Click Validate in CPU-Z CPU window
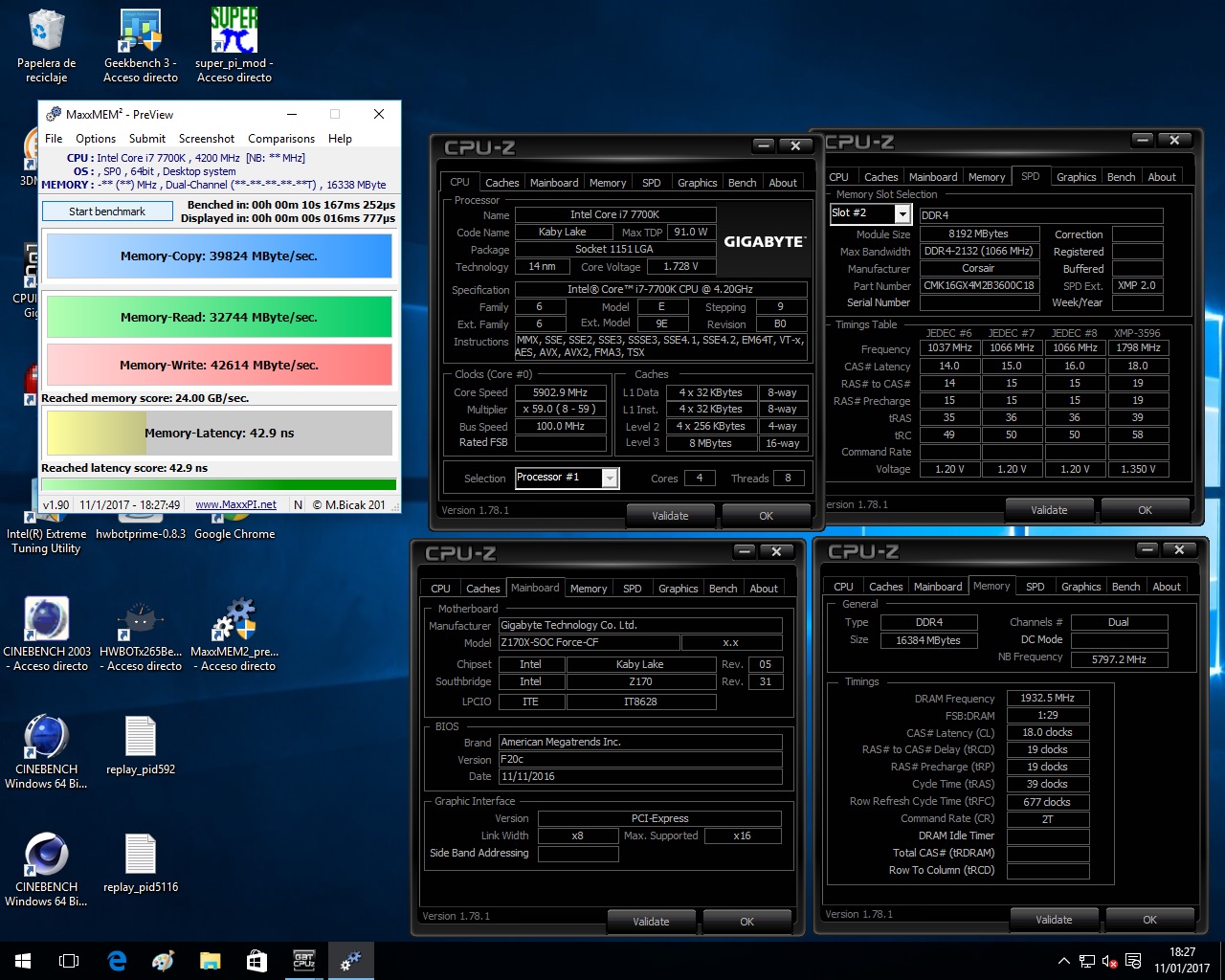 [x=670, y=516]
